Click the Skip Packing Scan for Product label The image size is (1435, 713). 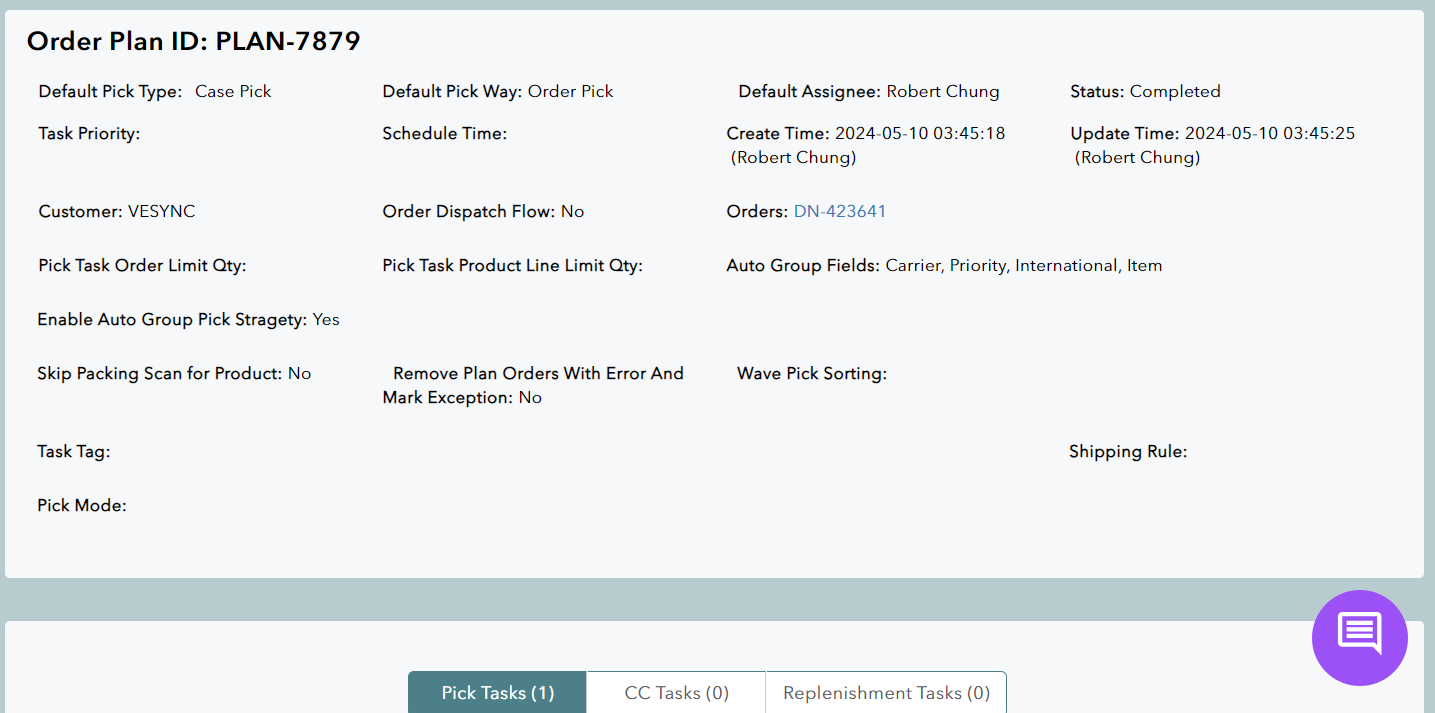point(160,374)
